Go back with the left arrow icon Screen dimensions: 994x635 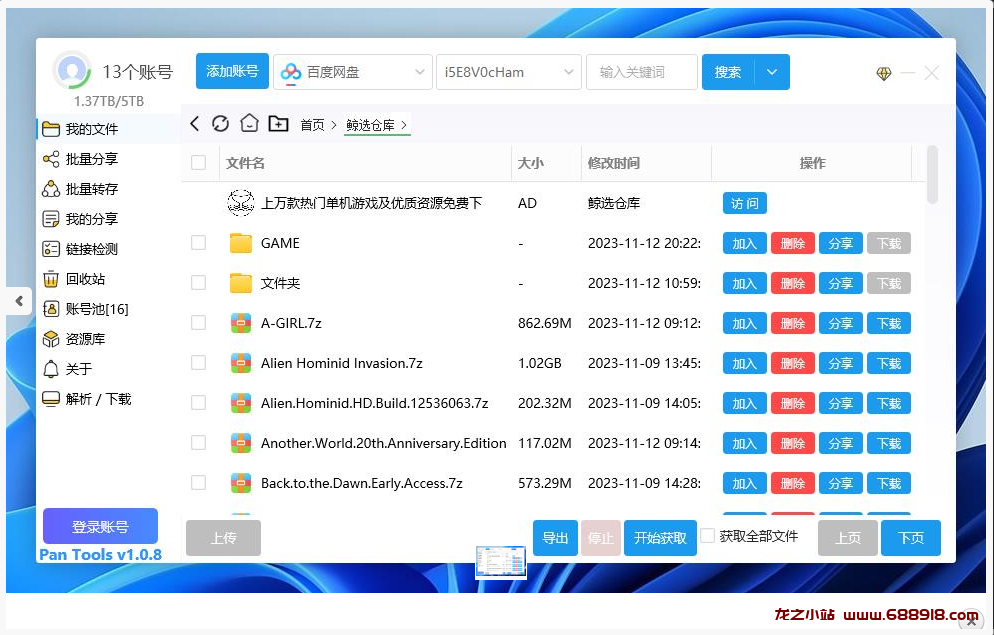[195, 124]
